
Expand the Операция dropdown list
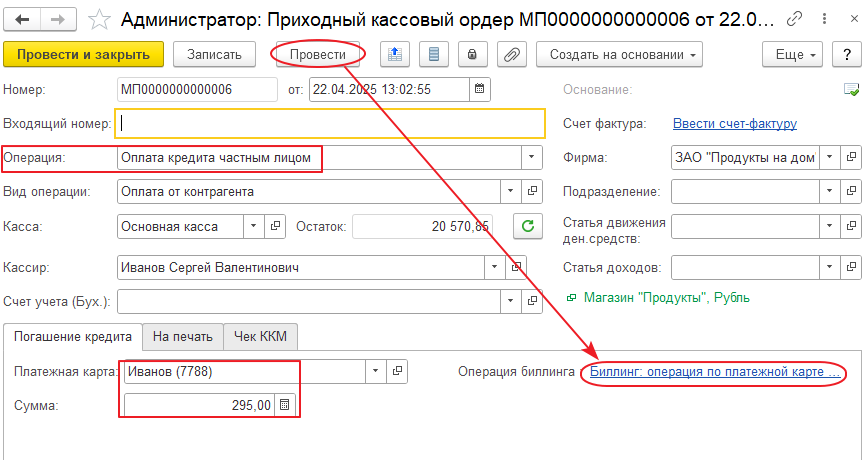(x=529, y=158)
